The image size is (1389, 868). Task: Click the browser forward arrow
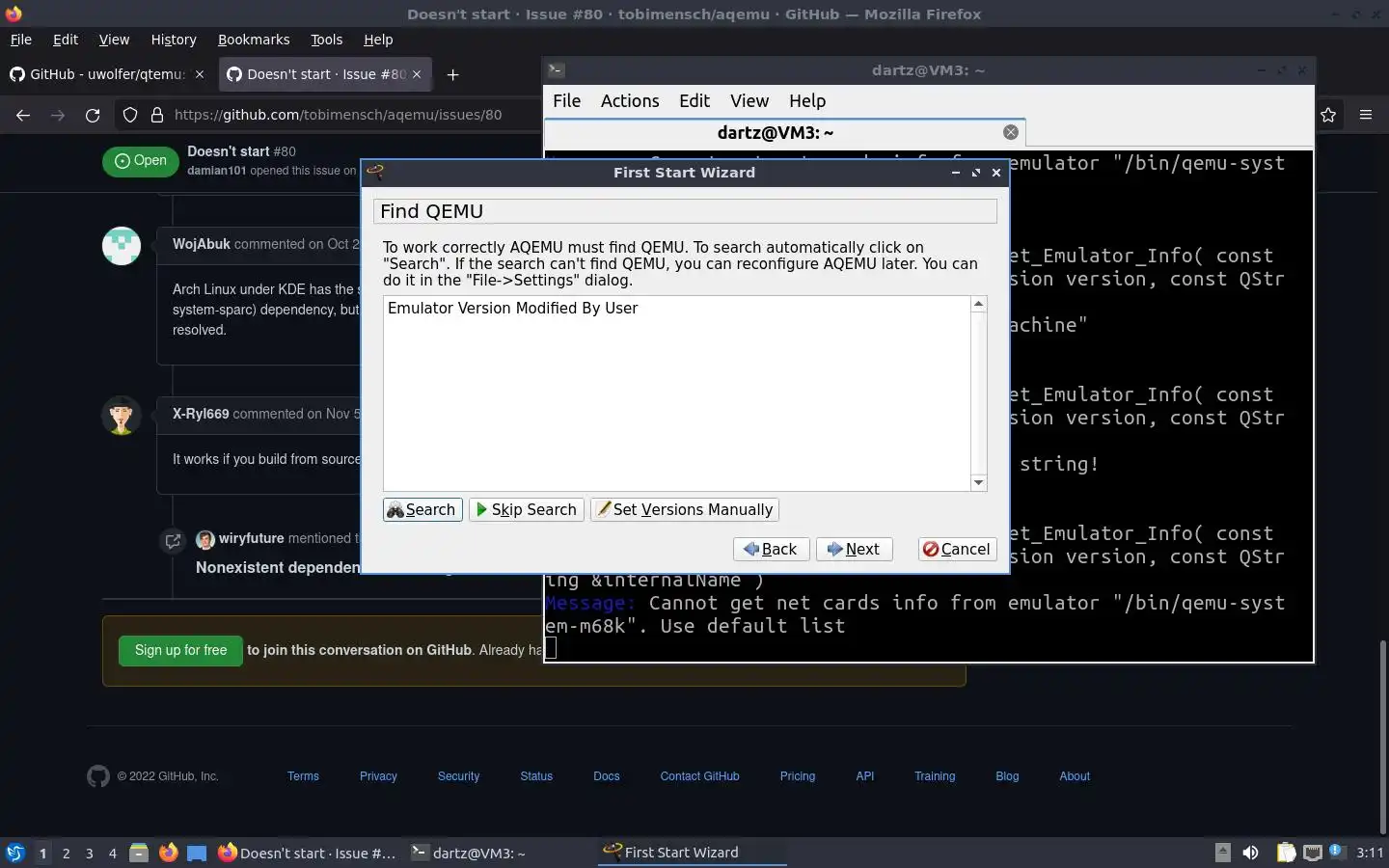click(58, 115)
